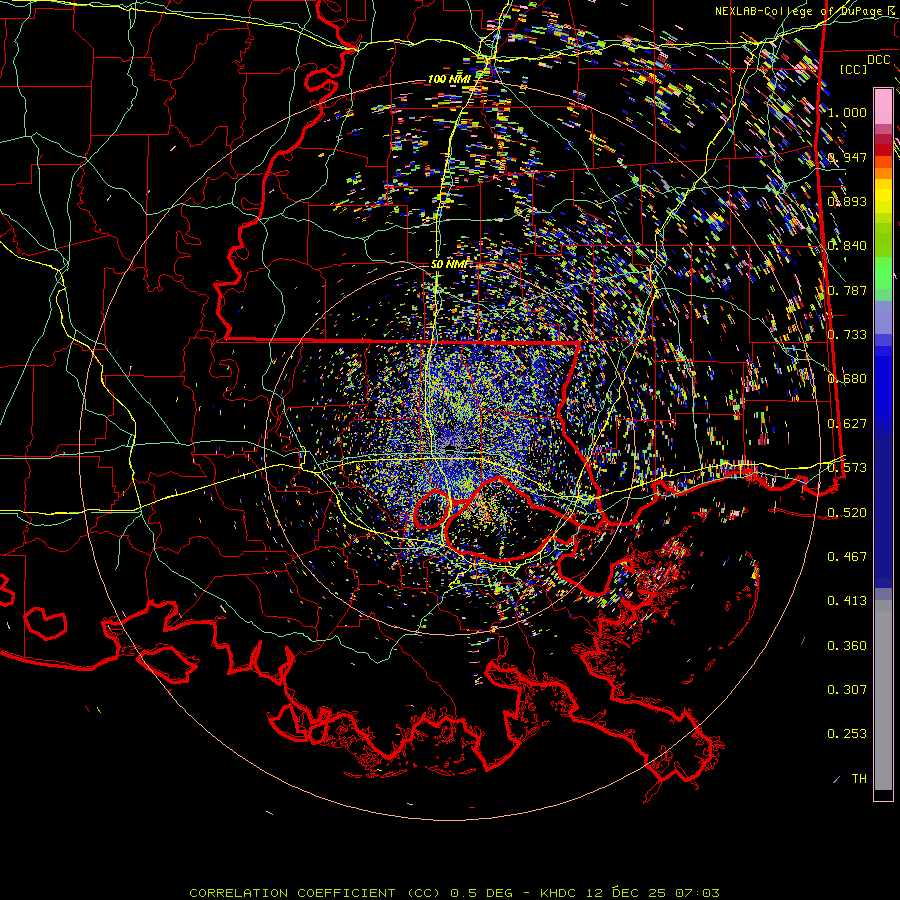This screenshot has width=900, height=900.
Task: Click the 50 NMI range ring label
Action: (449, 264)
